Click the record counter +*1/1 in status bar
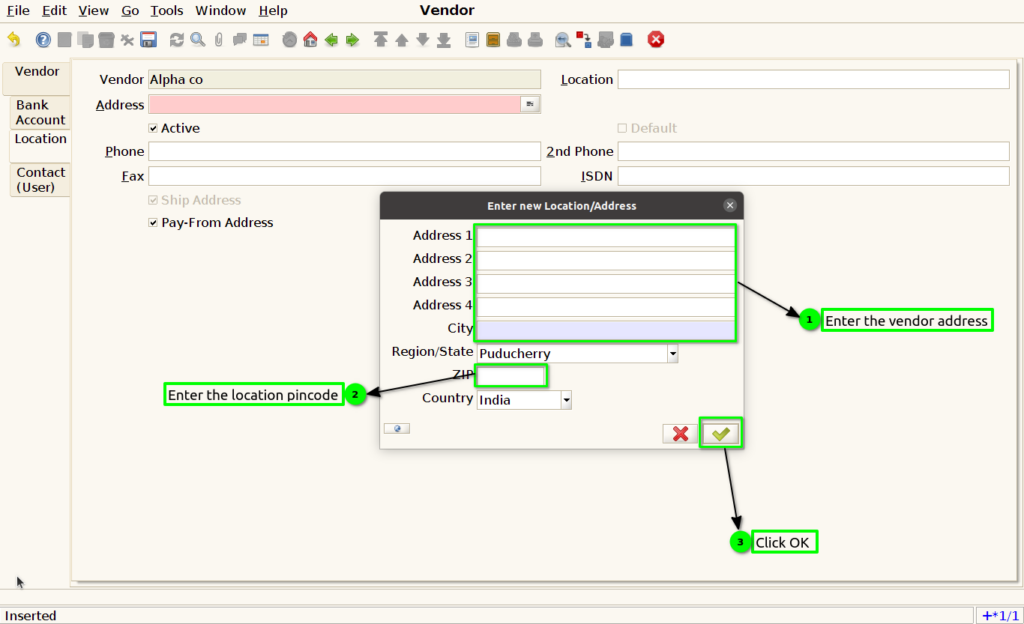The height and width of the screenshot is (624, 1024). 1000,616
